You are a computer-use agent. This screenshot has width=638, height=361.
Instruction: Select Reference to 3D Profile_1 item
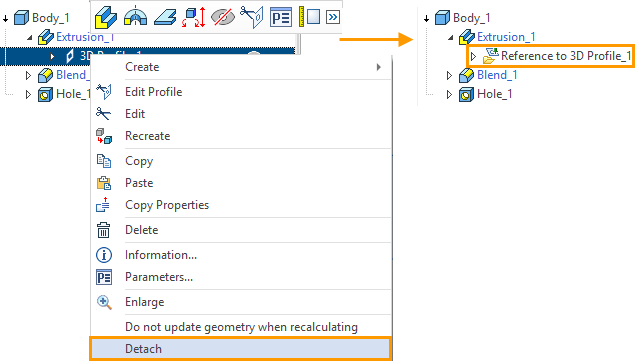(566, 56)
